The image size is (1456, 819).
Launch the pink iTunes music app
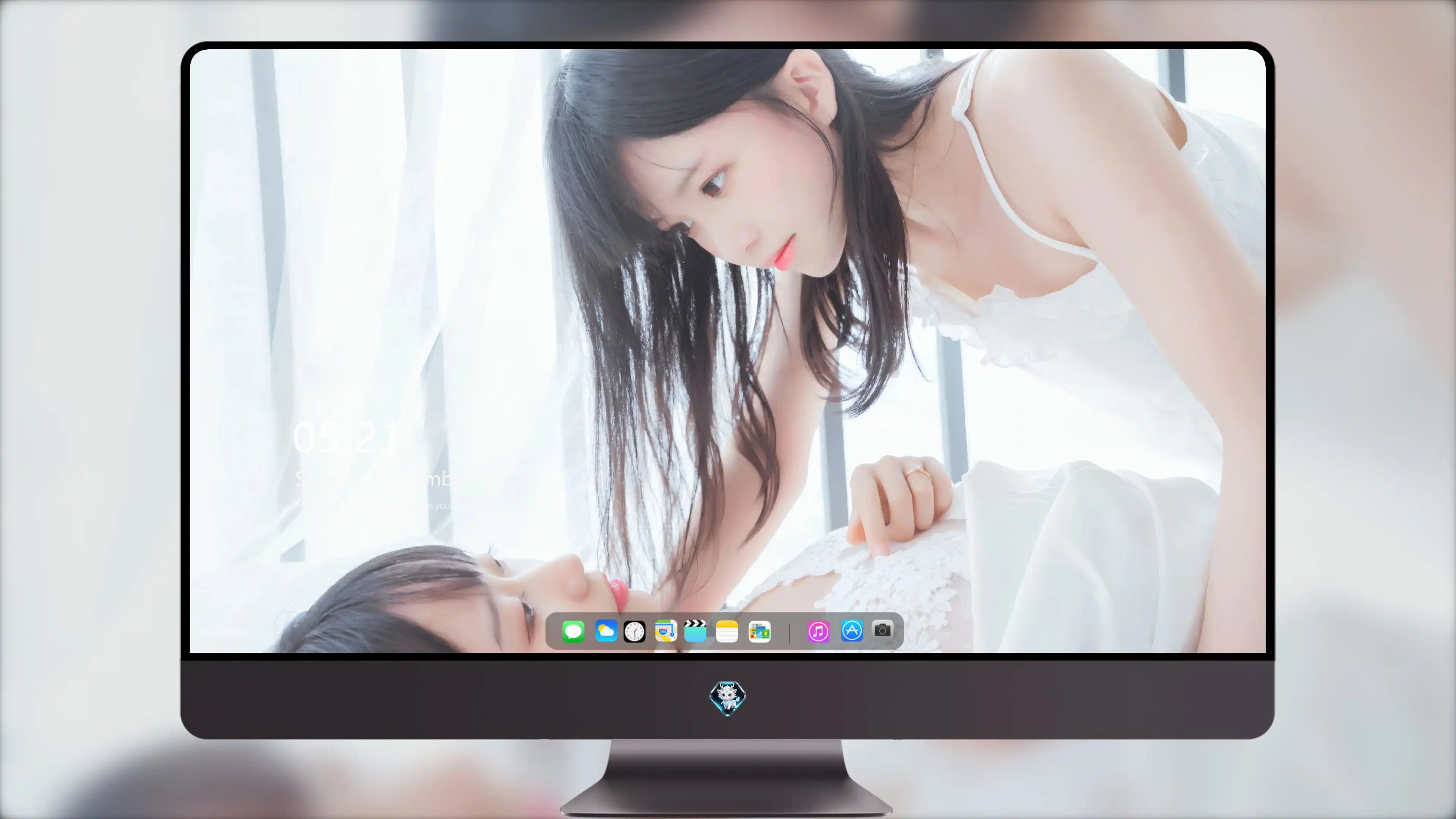pyautogui.click(x=819, y=631)
